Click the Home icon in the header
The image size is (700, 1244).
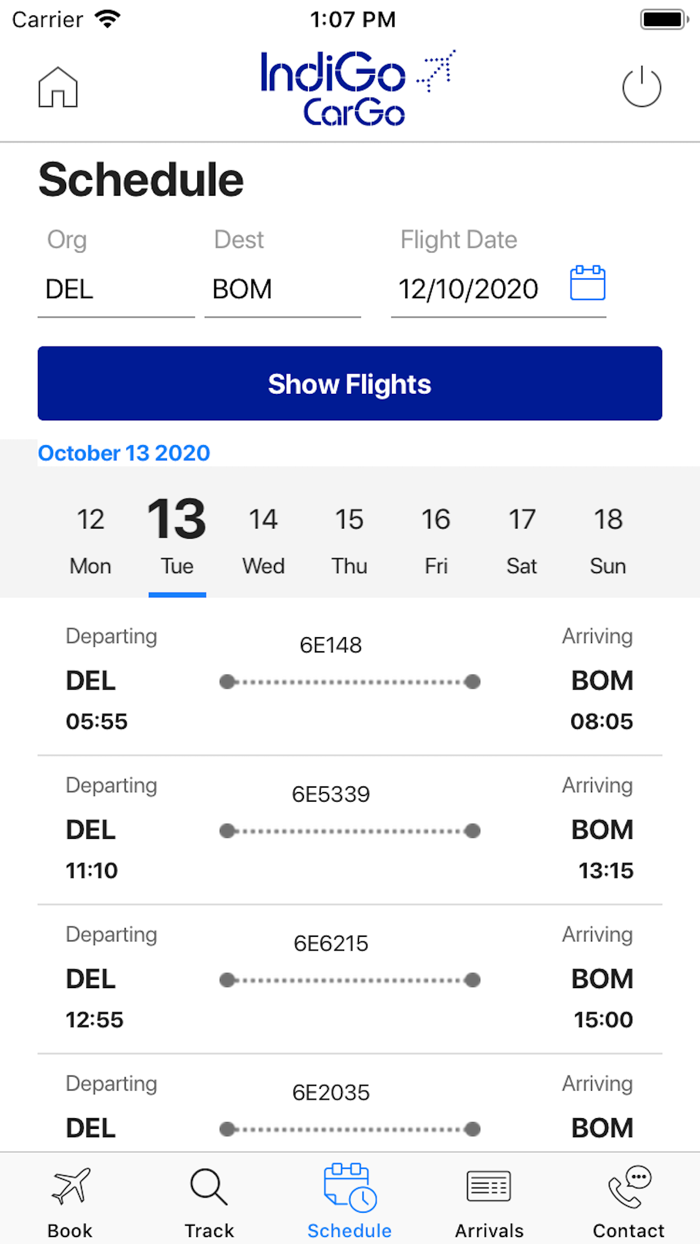(x=57, y=87)
